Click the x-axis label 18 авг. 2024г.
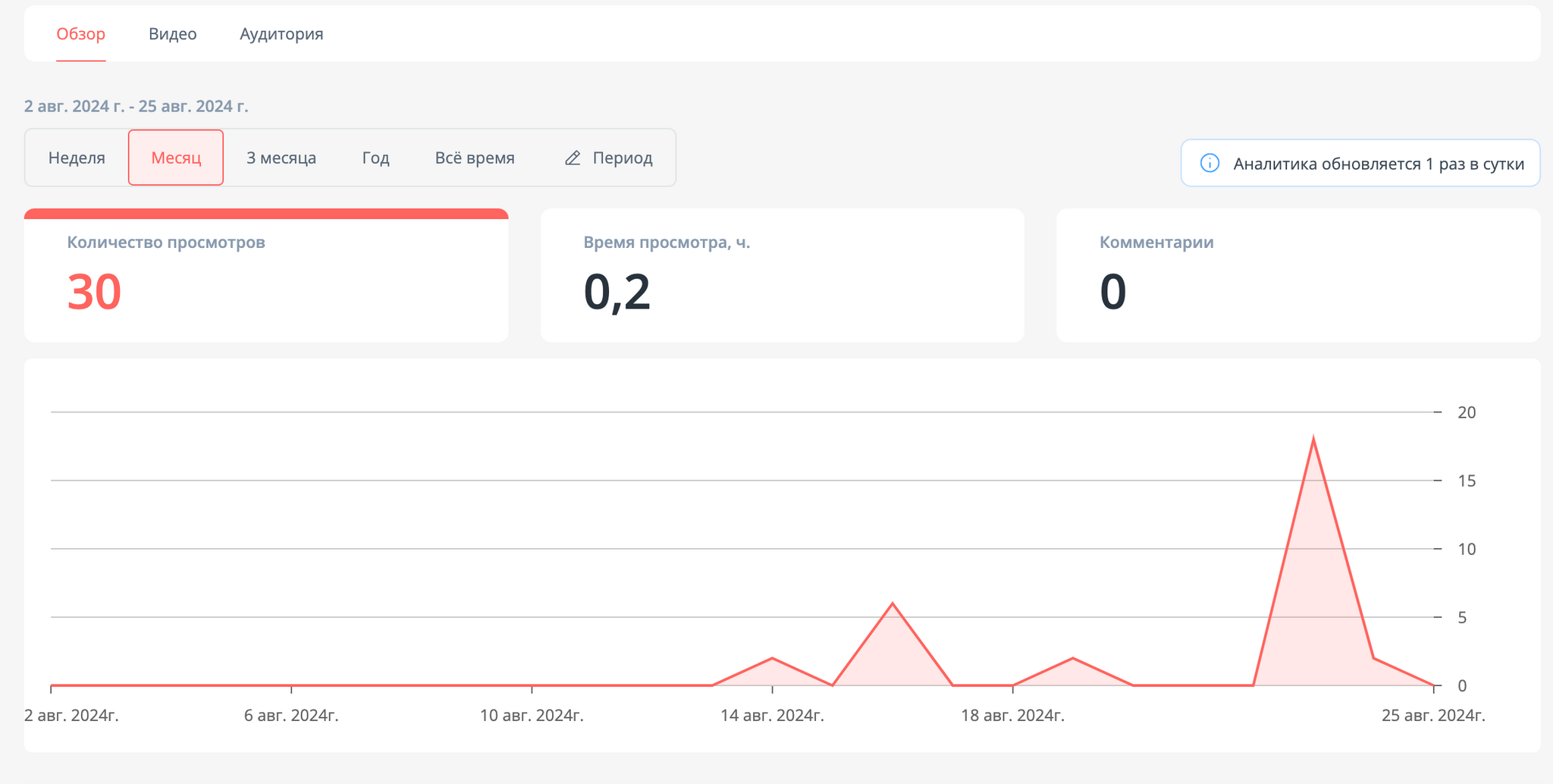Viewport: 1553px width, 784px height. pos(1012,716)
